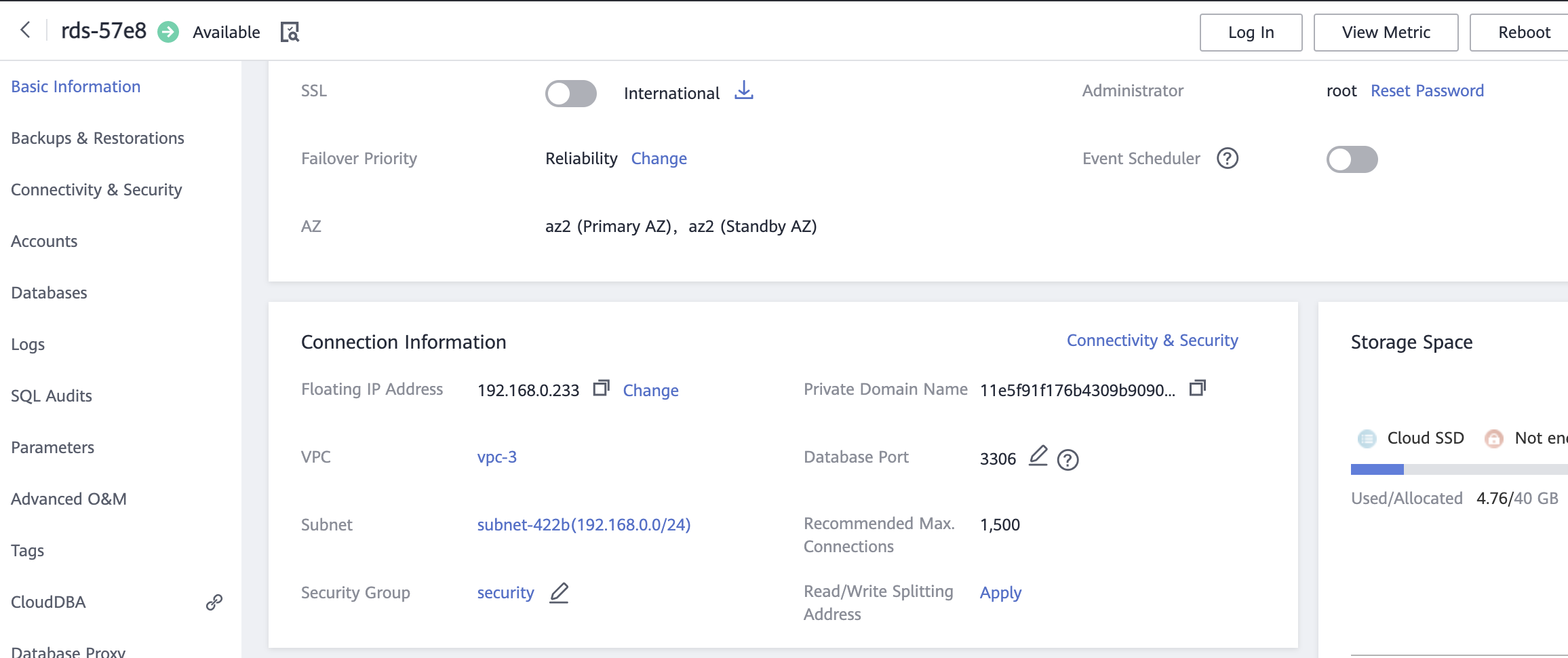Toggle the SSL switch
Image resolution: width=1568 pixels, height=658 pixels.
pyautogui.click(x=571, y=93)
